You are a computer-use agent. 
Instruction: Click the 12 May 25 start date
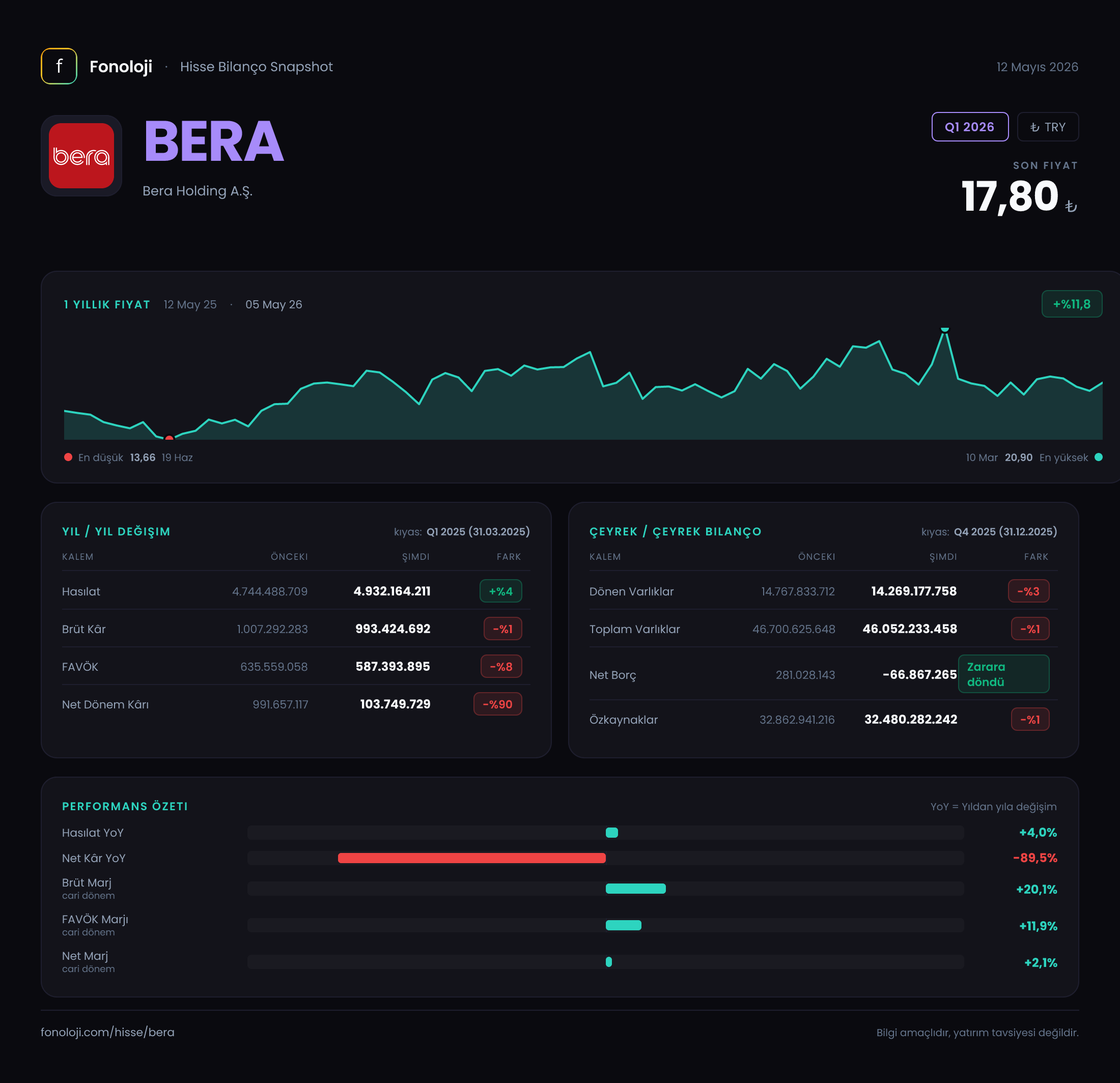coord(190,304)
